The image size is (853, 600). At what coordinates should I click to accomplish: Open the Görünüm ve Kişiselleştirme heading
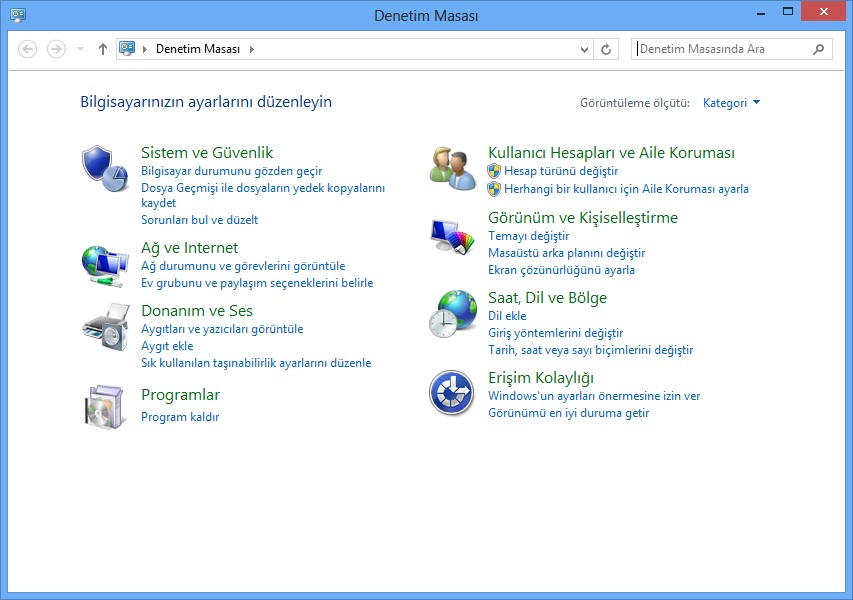coord(583,218)
